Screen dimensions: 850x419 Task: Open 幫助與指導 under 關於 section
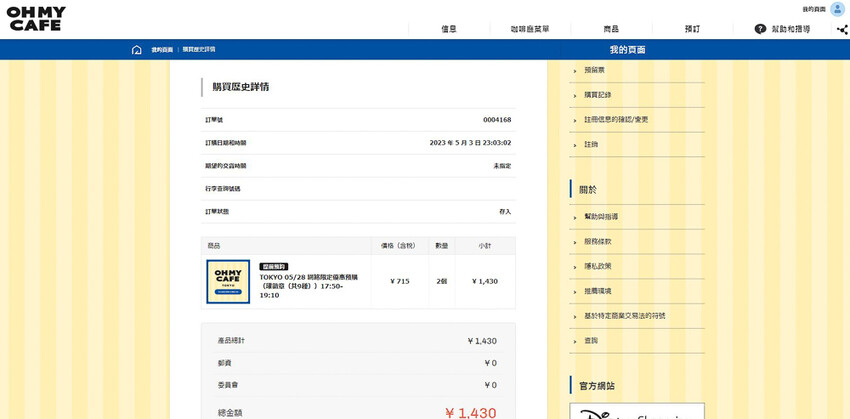(x=601, y=217)
